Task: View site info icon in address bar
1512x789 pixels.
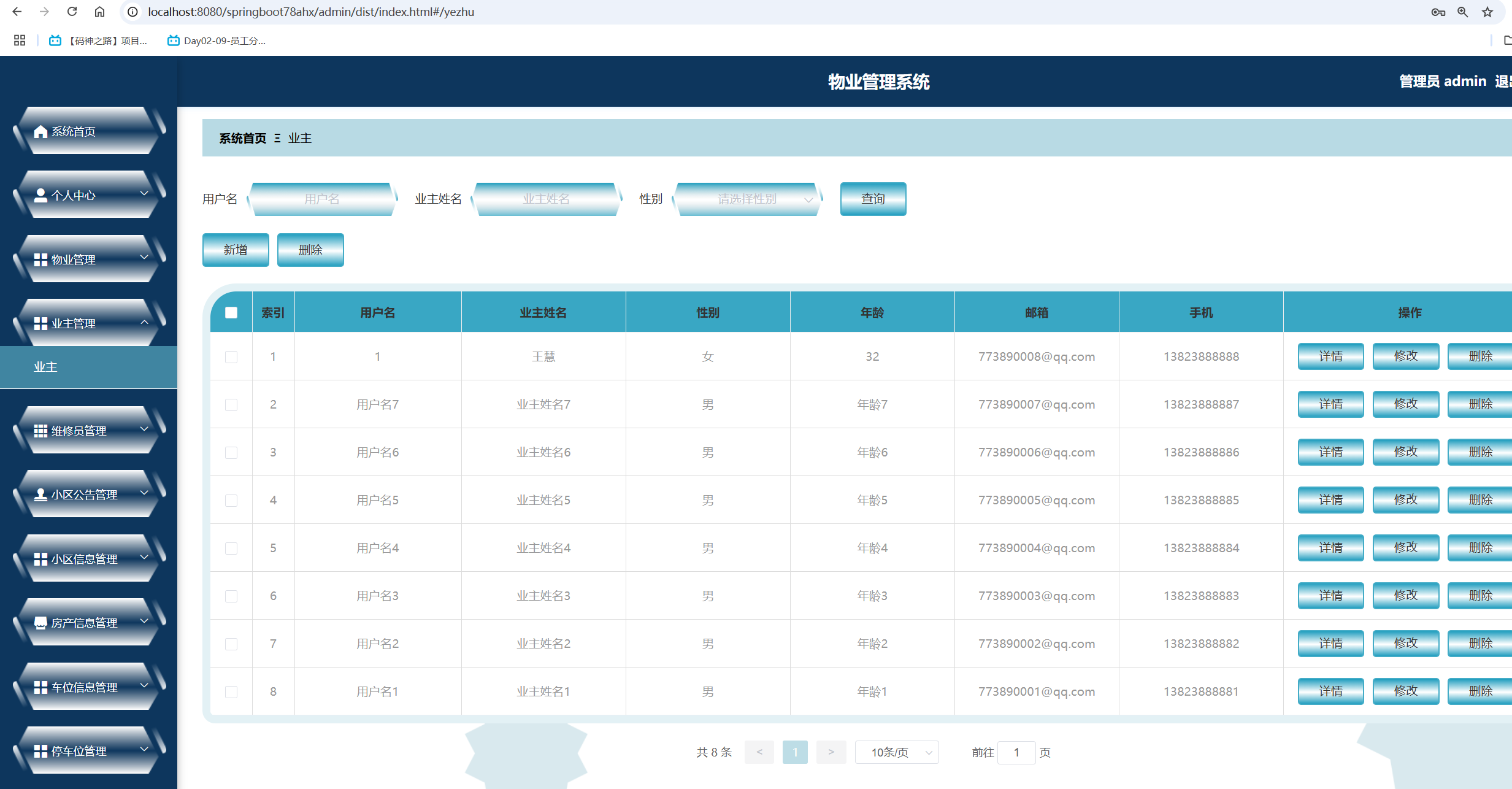Action: 132,12
